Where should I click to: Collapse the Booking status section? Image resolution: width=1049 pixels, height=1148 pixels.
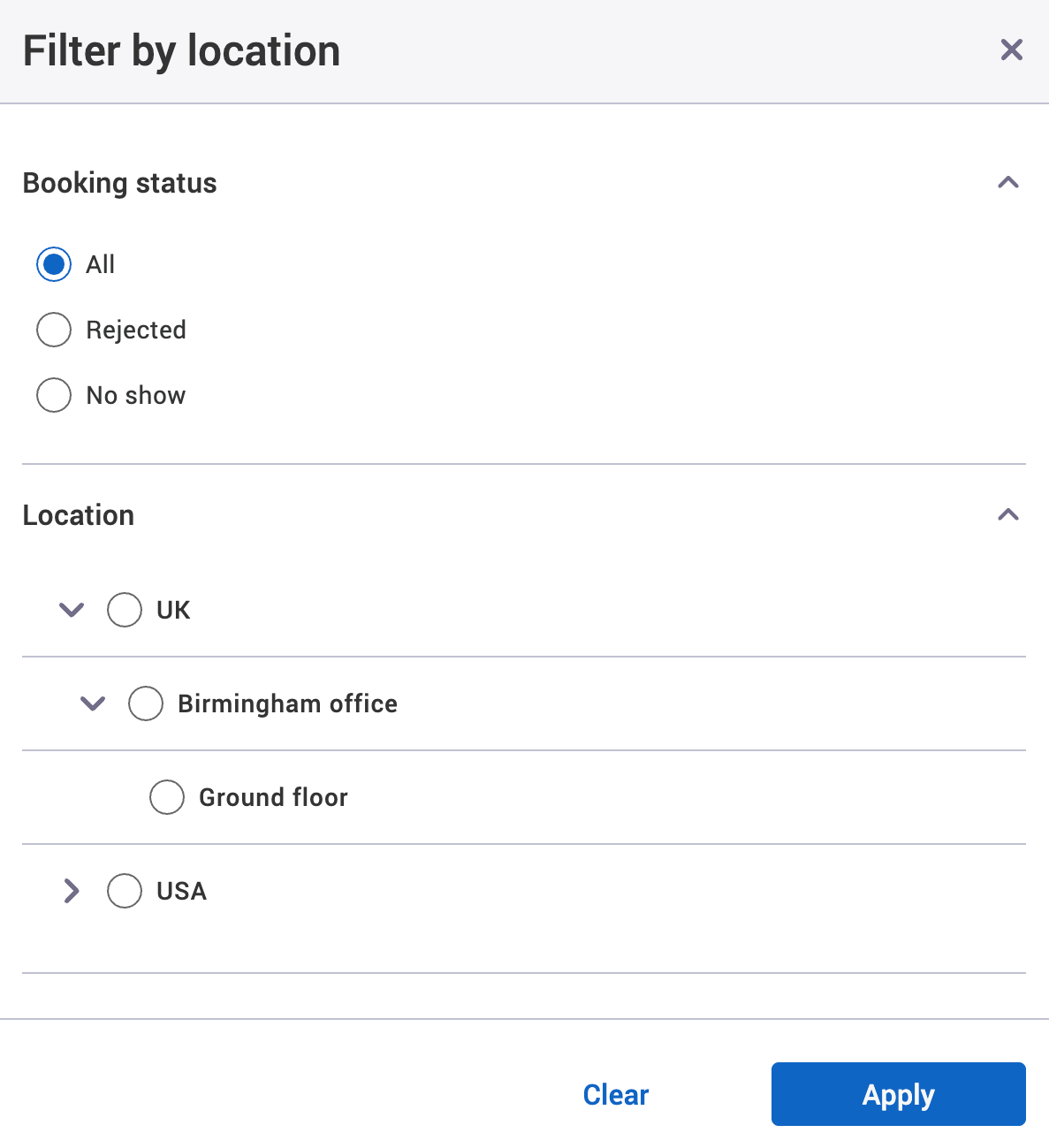[x=1007, y=182]
